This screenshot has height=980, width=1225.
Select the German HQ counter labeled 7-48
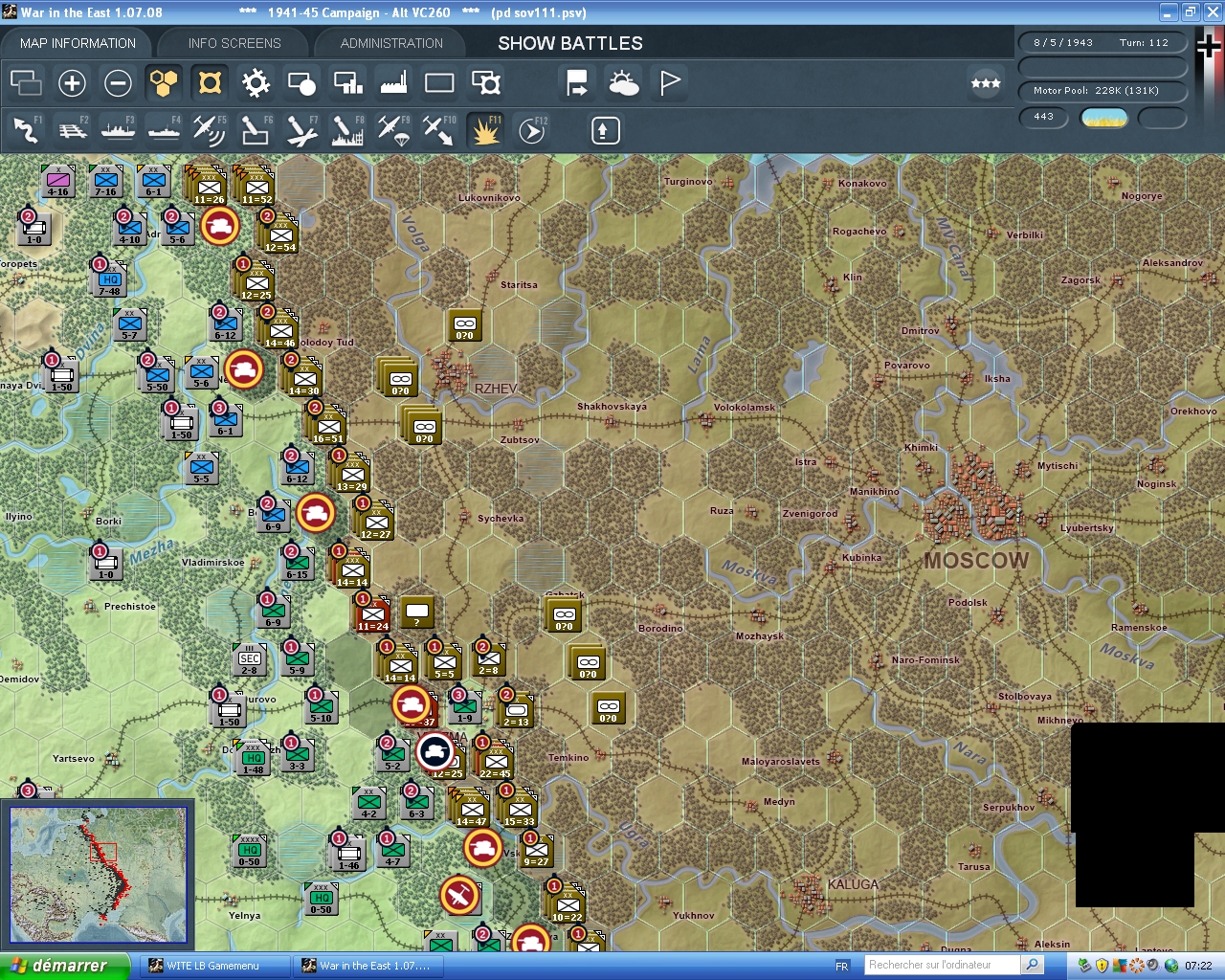[110, 278]
